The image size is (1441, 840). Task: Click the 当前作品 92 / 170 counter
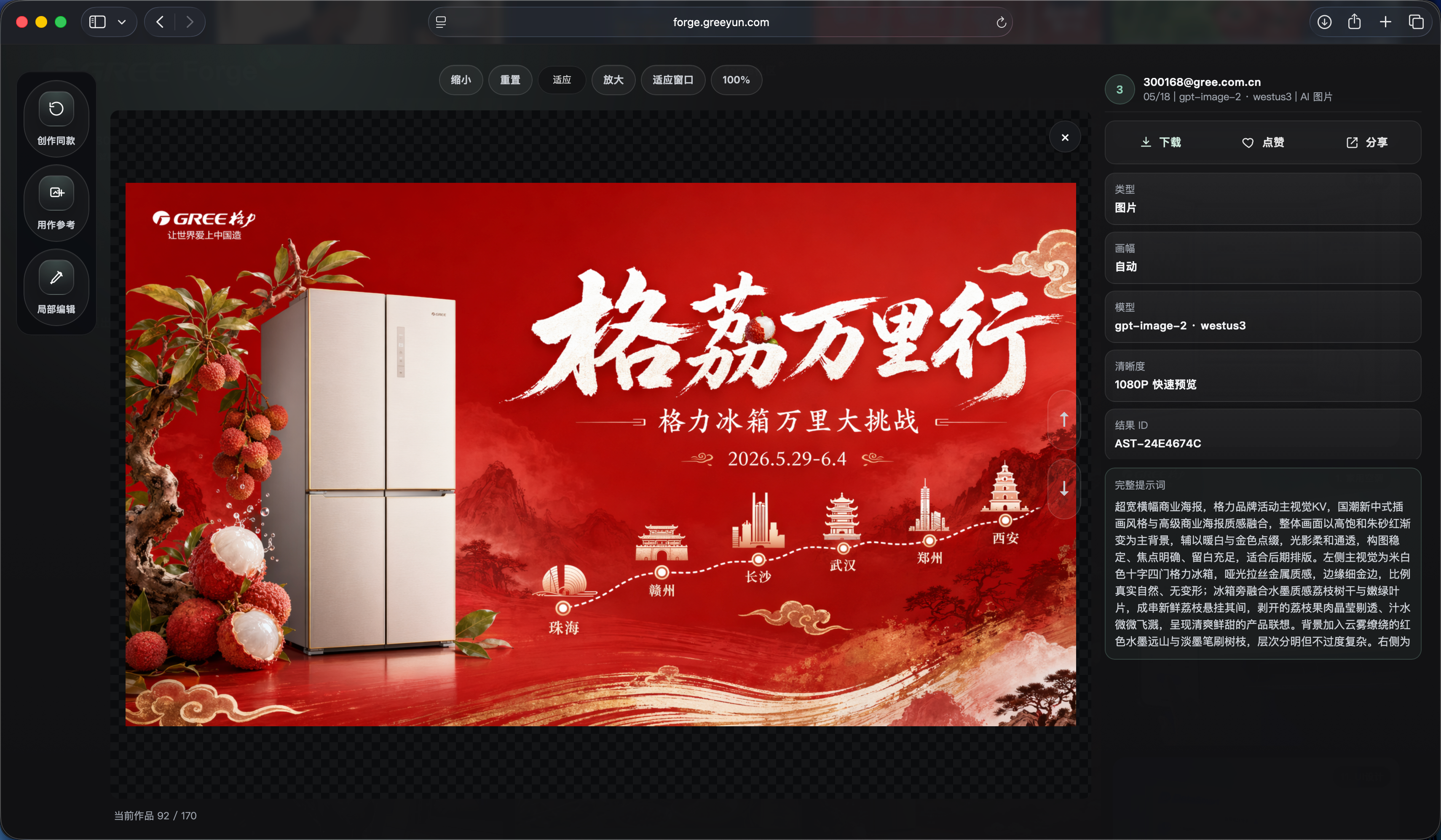[155, 816]
